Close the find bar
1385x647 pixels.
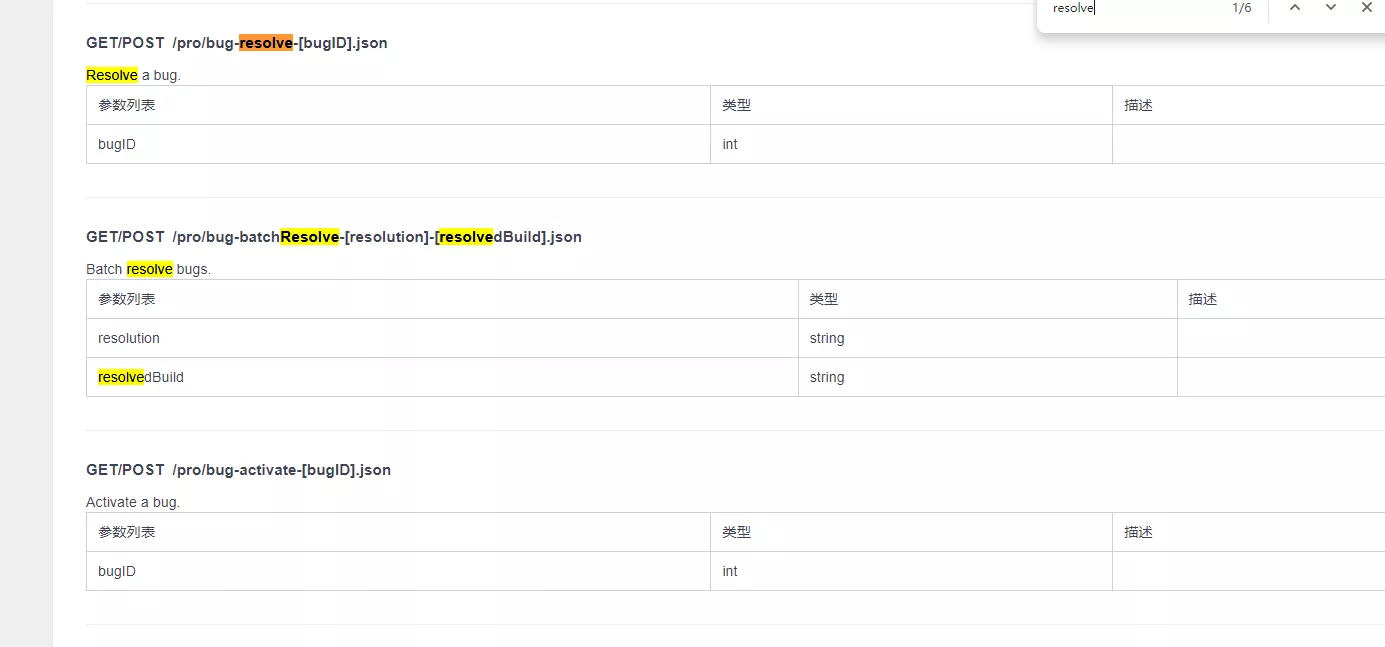point(1367,8)
